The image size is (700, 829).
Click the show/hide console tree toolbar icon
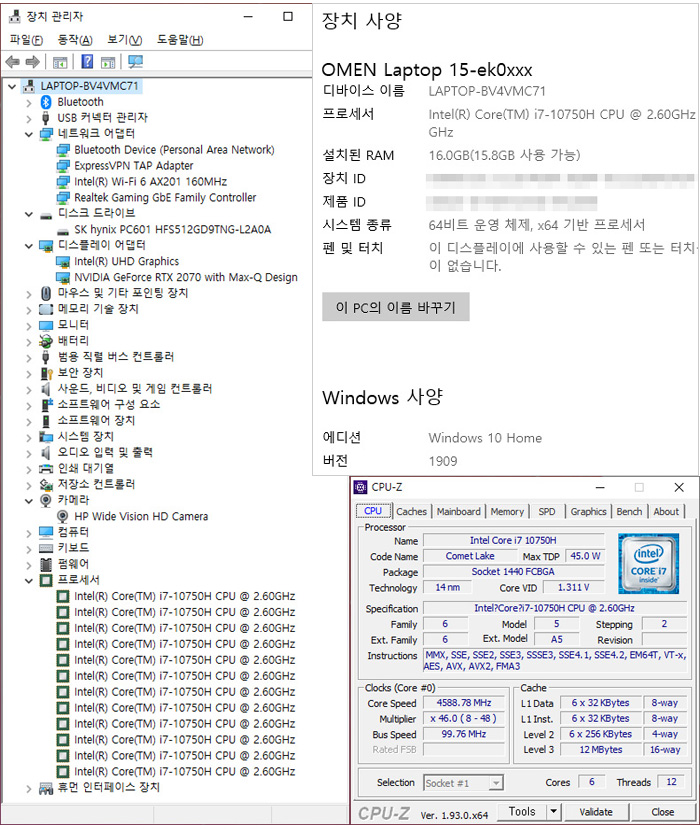tap(60, 62)
